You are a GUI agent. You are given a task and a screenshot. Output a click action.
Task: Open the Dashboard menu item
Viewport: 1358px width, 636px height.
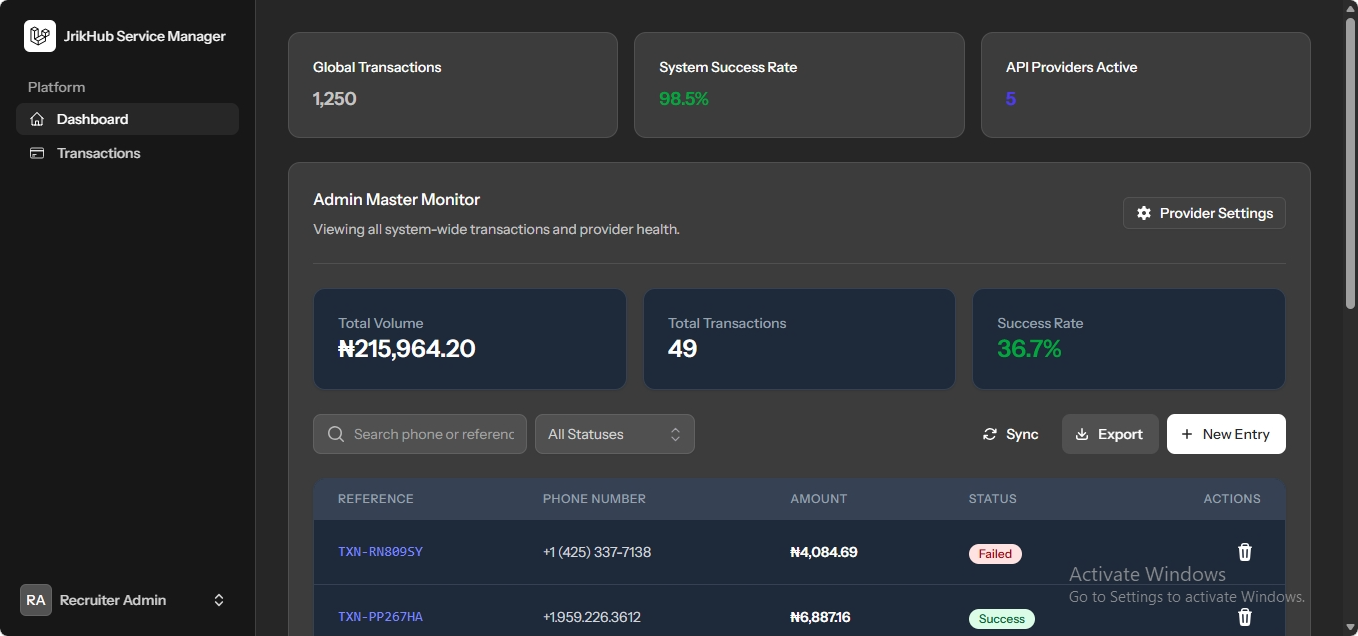pyautogui.click(x=127, y=119)
